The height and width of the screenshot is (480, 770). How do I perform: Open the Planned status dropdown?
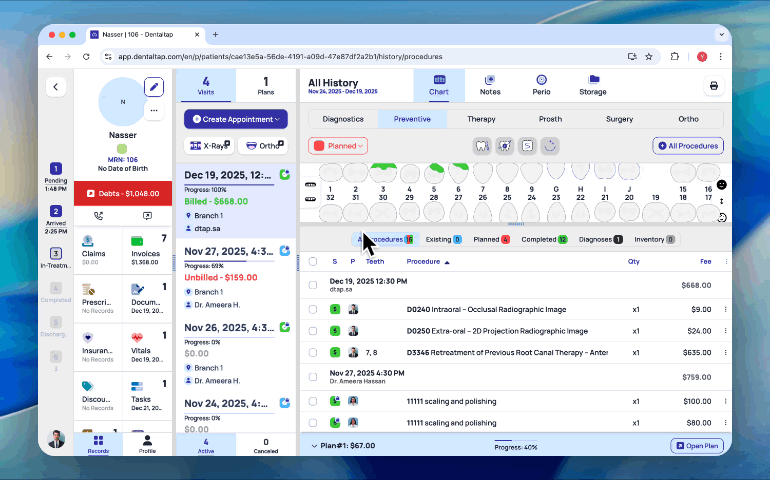pos(338,146)
